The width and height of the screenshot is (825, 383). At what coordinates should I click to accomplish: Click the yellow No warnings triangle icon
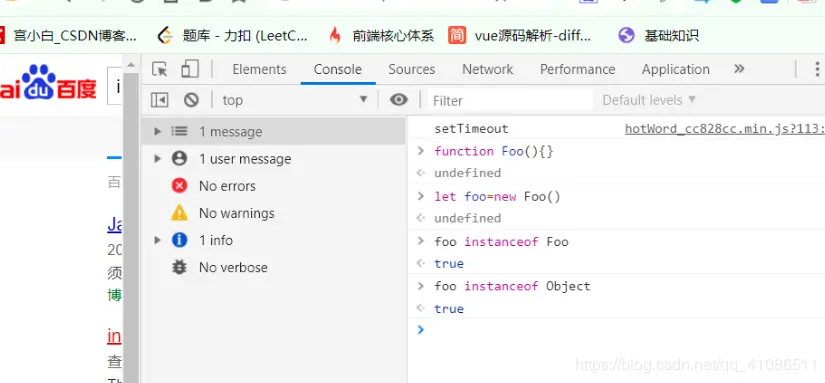179,213
